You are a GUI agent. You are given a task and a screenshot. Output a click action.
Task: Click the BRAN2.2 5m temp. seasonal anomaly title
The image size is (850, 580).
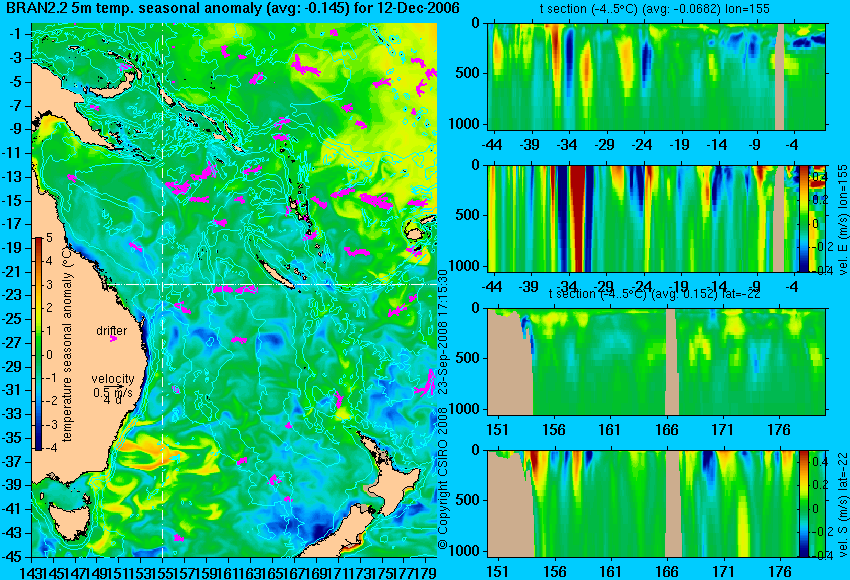click(x=233, y=8)
